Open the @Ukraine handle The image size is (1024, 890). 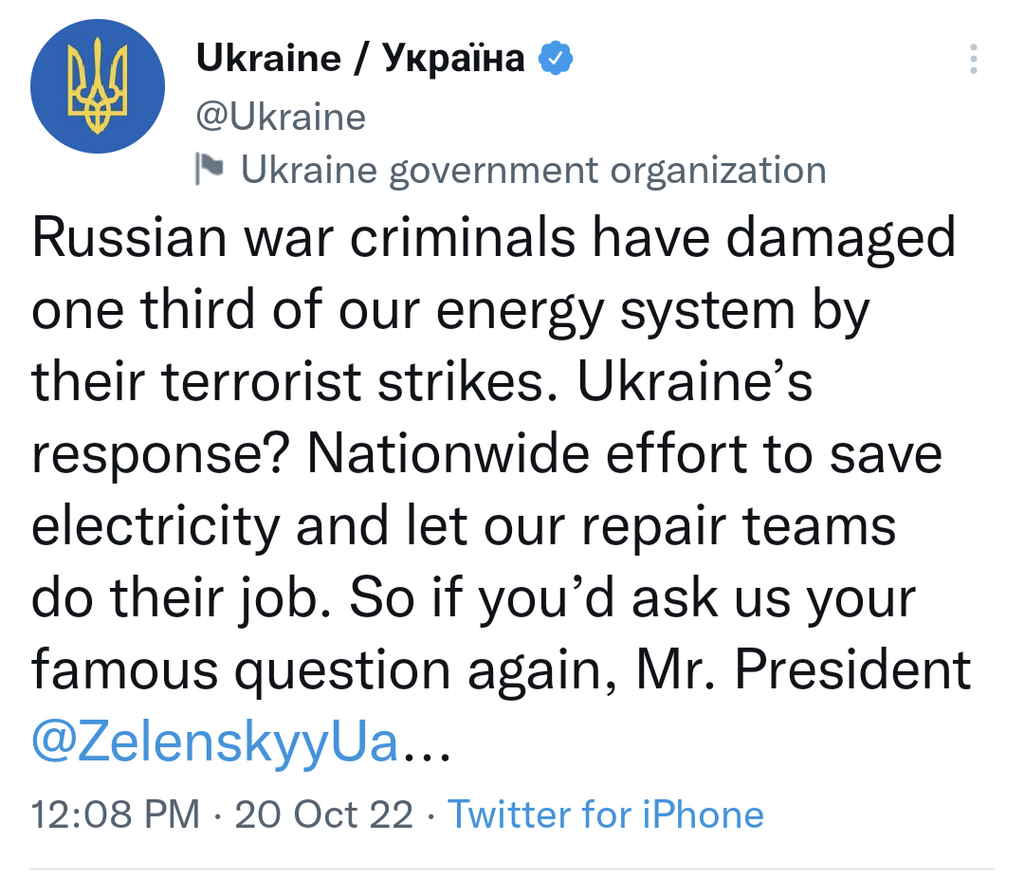(x=281, y=118)
